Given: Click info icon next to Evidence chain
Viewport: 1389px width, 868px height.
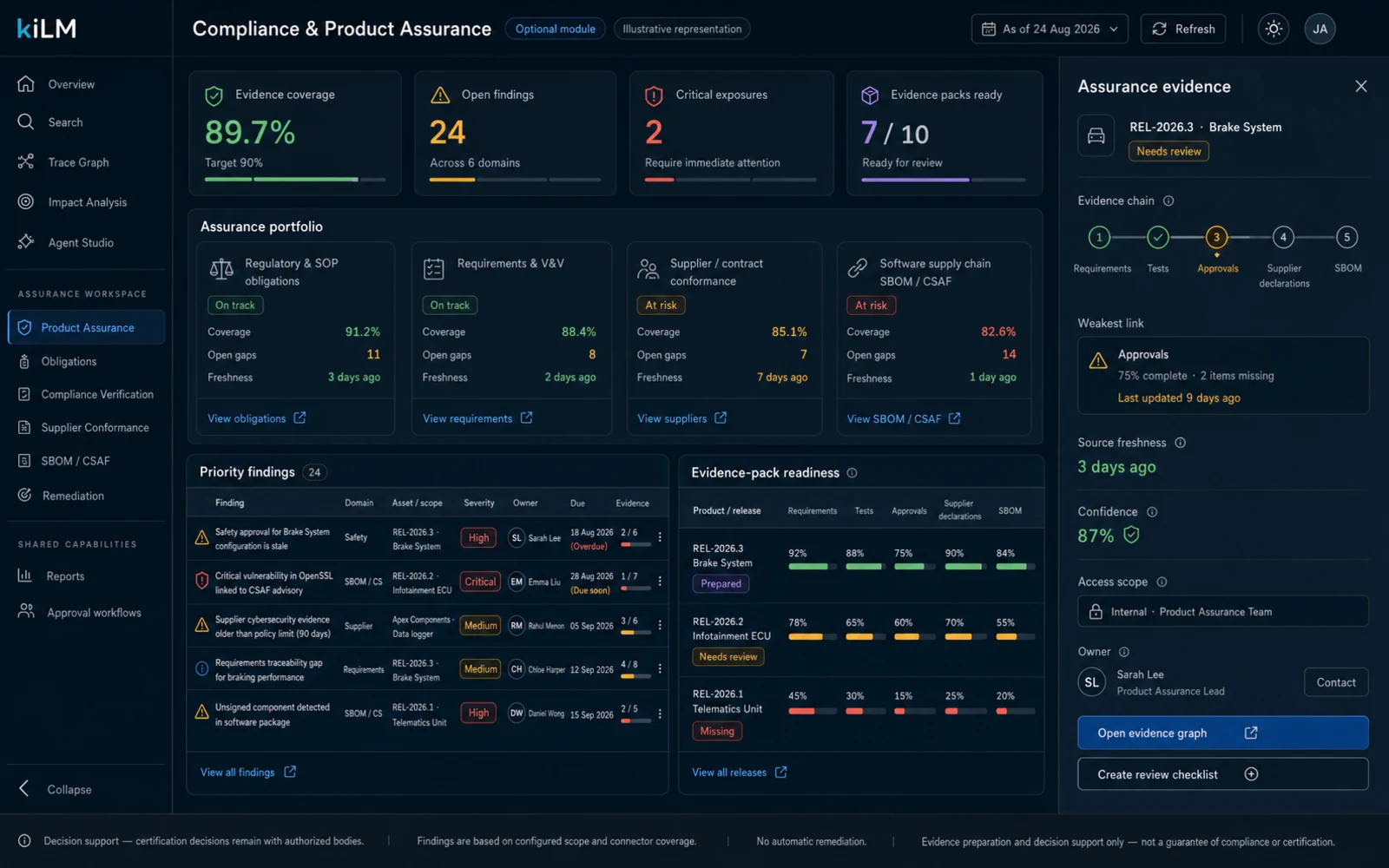Looking at the screenshot, I should tap(1168, 201).
